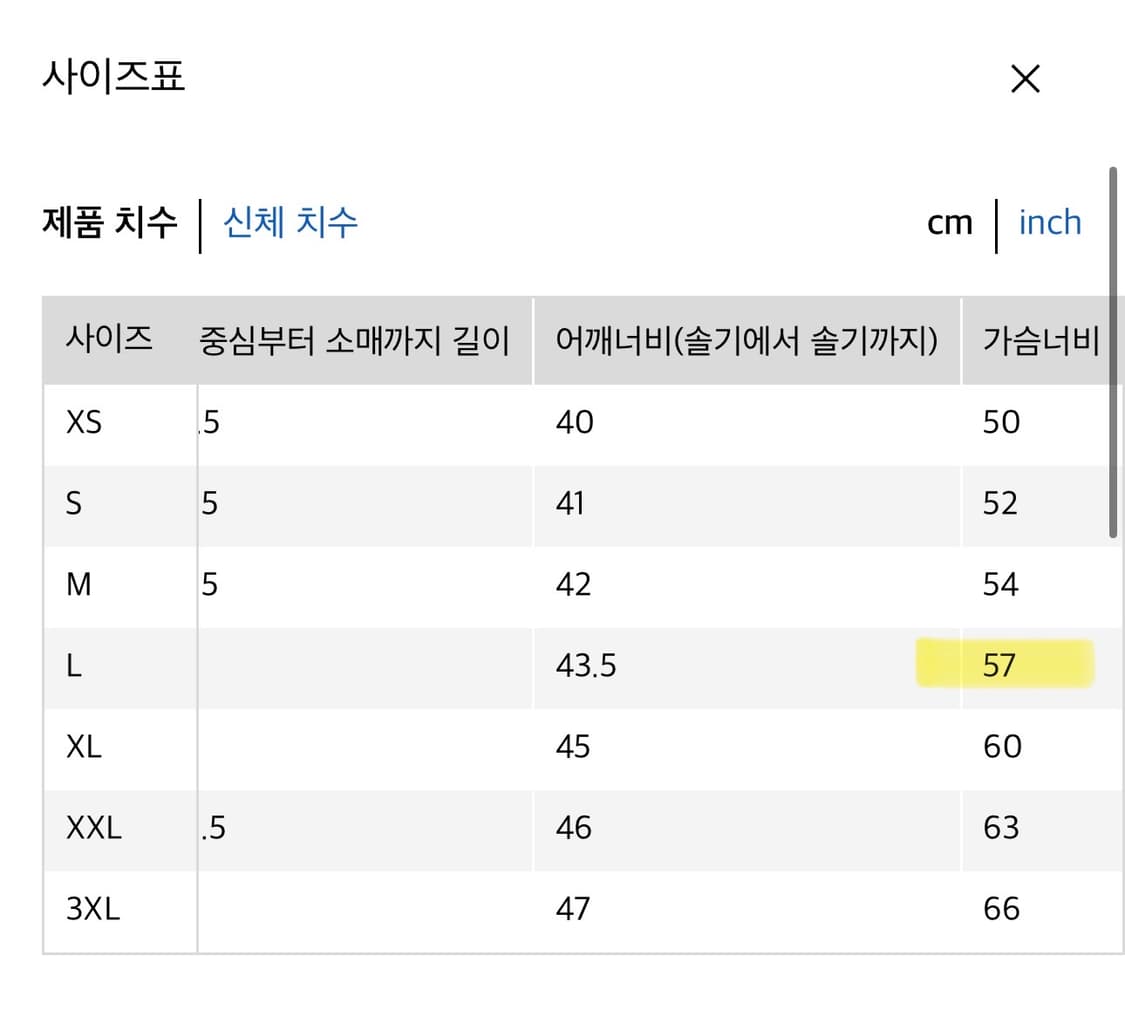Screen dimensions: 1125x1025
Task: Switch to 신체 치수 body measurements view
Action: pyautogui.click(x=288, y=223)
